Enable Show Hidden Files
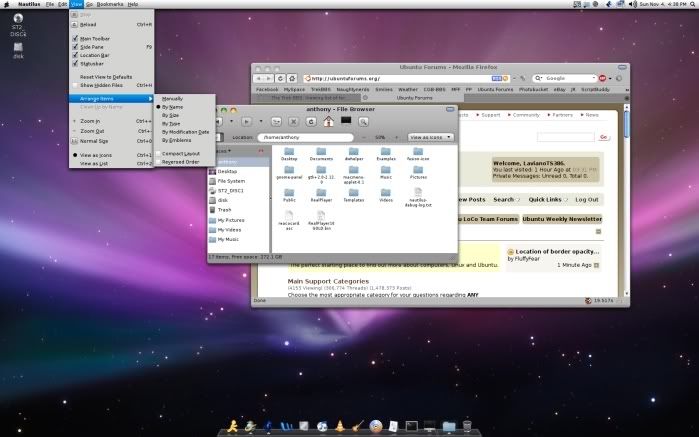Screen dimensions: 699x437 (x=75, y=85)
